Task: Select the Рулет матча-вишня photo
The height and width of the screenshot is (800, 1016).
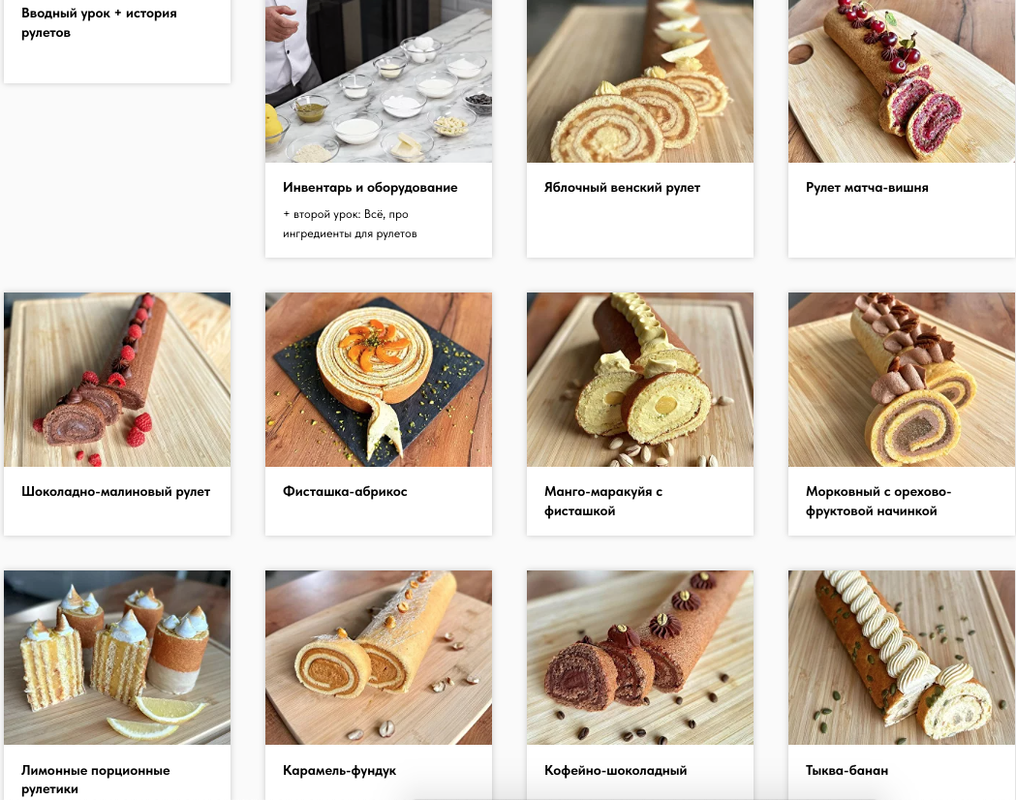Action: (x=901, y=81)
